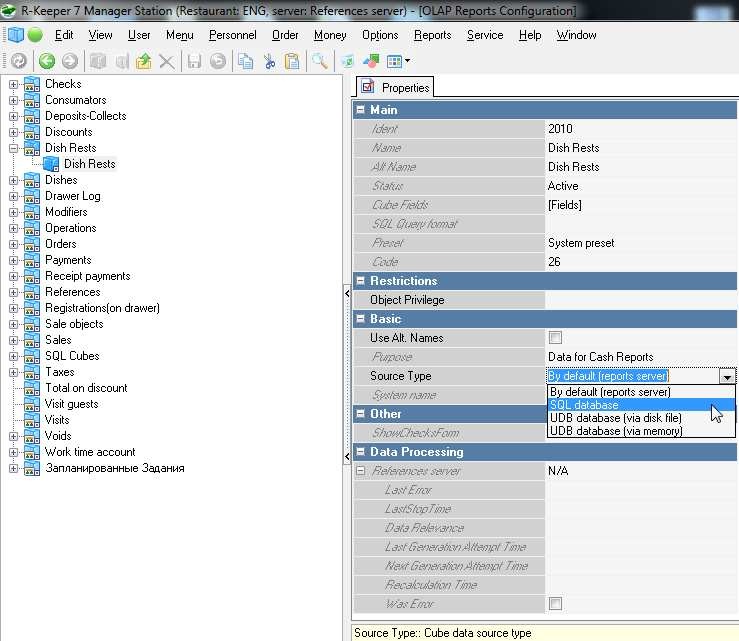Open the Source Type dropdown arrow
The image size is (739, 641).
click(727, 377)
